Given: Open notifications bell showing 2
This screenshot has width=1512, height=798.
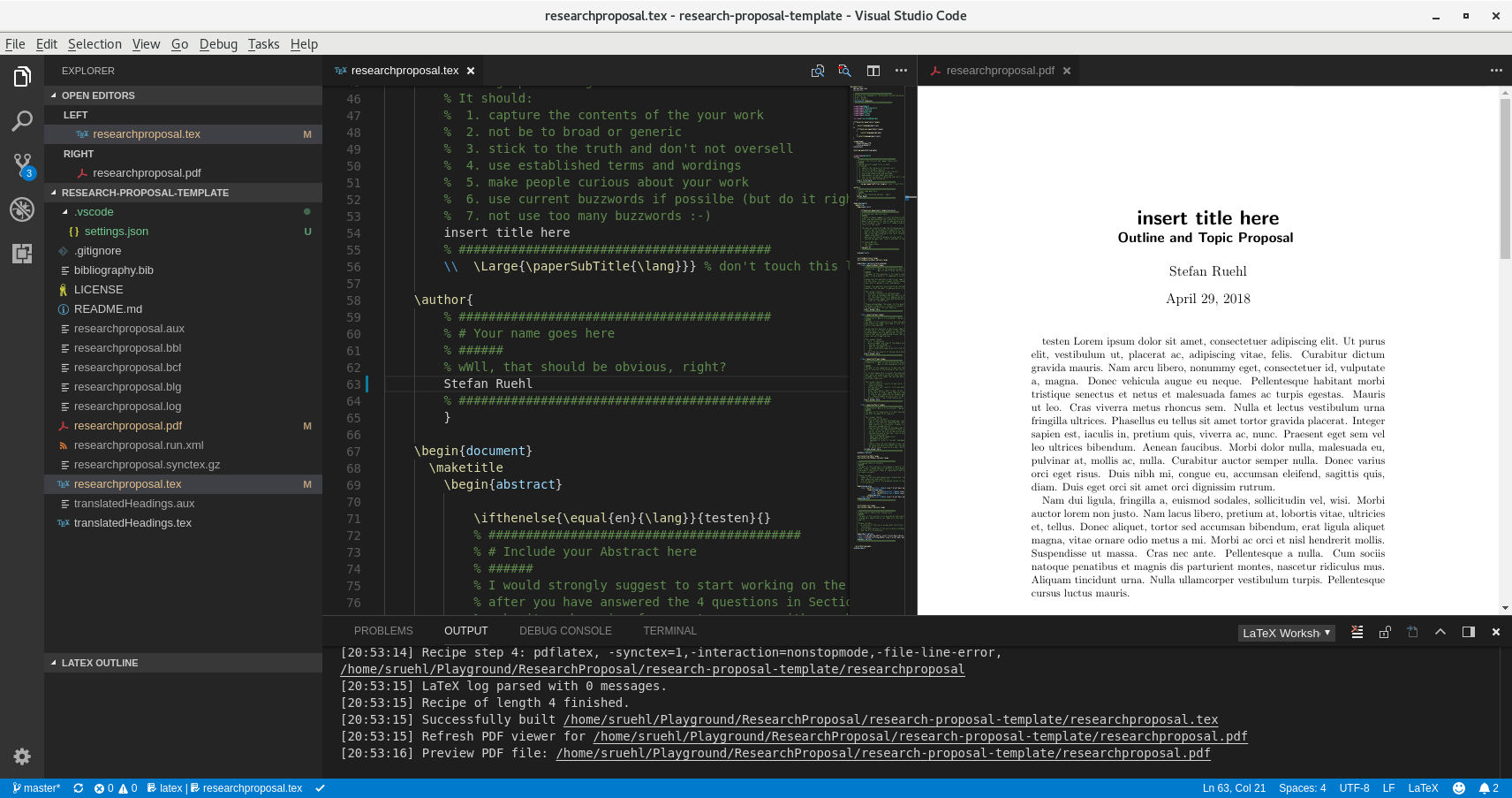Looking at the screenshot, I should (x=1489, y=788).
